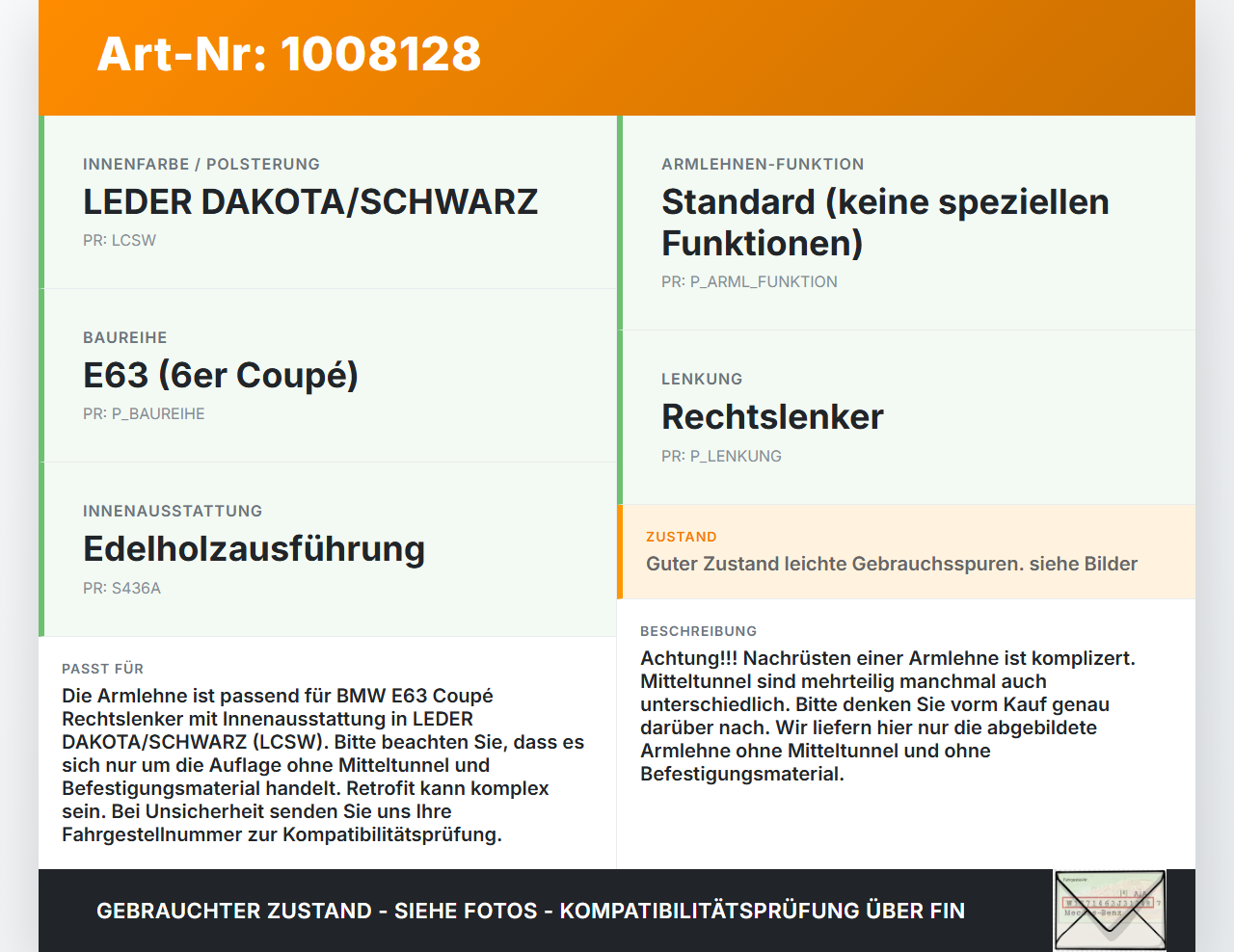
Task: Select the PR: LCSW code text
Action: 120,240
